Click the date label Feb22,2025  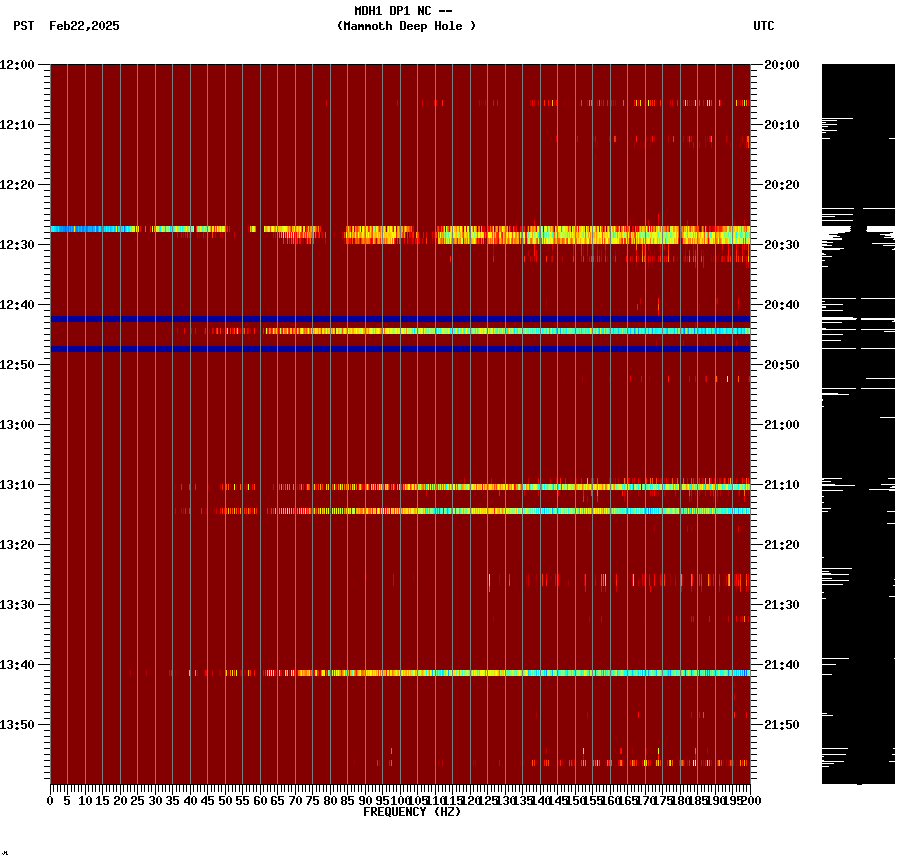(82, 27)
